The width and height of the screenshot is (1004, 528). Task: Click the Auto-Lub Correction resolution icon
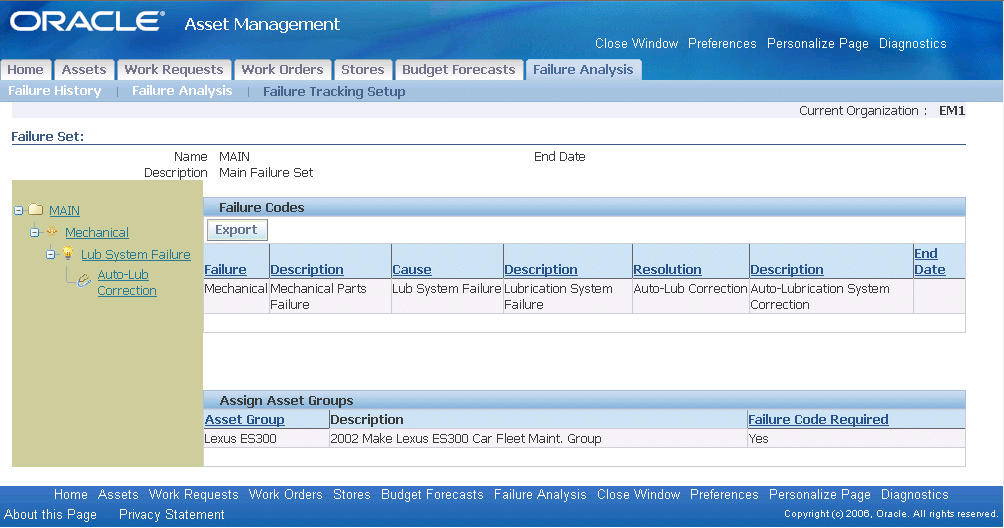[x=84, y=280]
